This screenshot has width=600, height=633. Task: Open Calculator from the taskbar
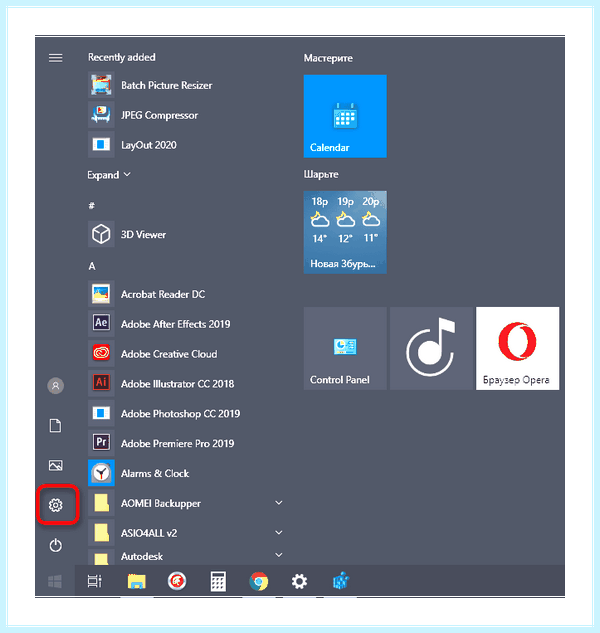coord(218,581)
